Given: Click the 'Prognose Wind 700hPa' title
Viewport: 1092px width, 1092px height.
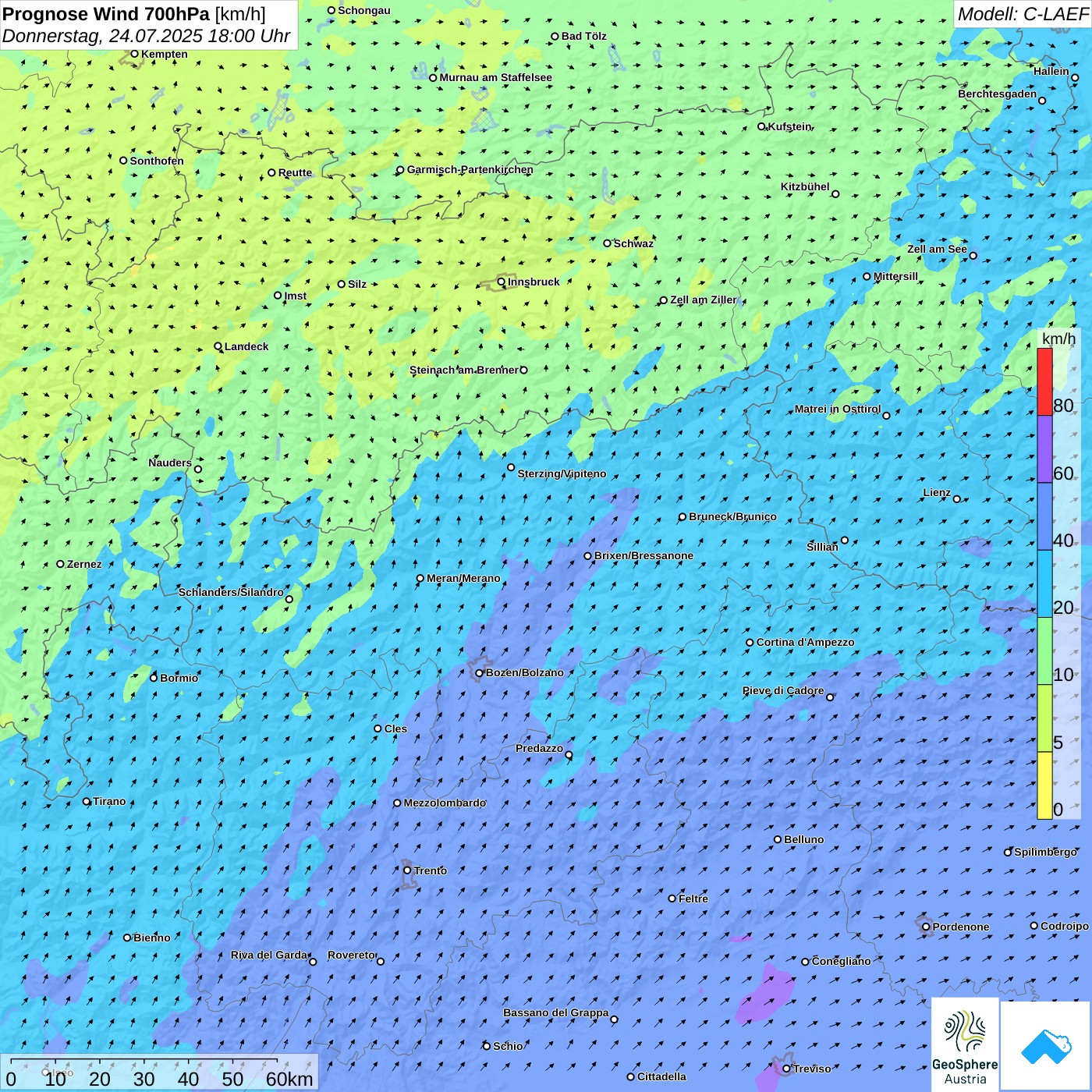Looking at the screenshot, I should 106,13.
